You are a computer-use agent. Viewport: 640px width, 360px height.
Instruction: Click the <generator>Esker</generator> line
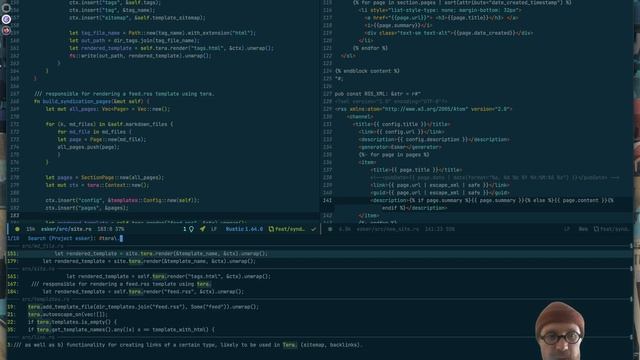click(400, 147)
